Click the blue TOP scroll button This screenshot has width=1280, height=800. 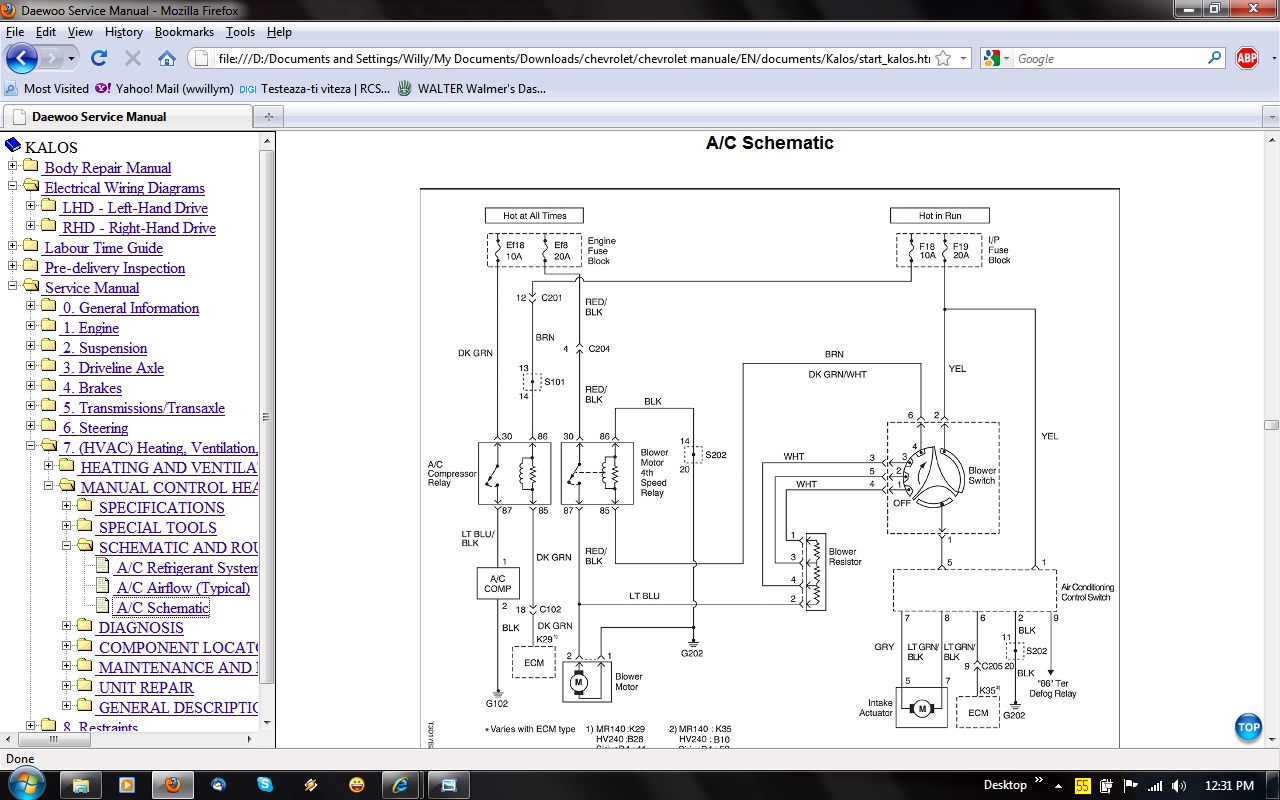[x=1248, y=727]
